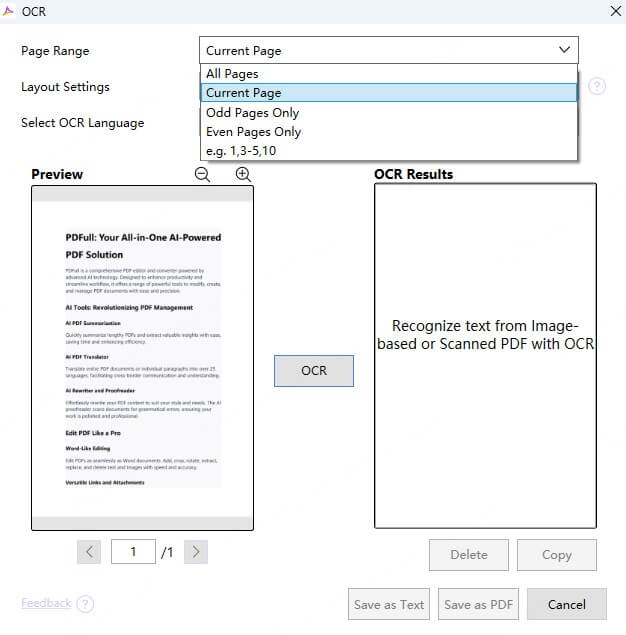The width and height of the screenshot is (626, 635).
Task: Click Save as Text
Action: pos(389,605)
